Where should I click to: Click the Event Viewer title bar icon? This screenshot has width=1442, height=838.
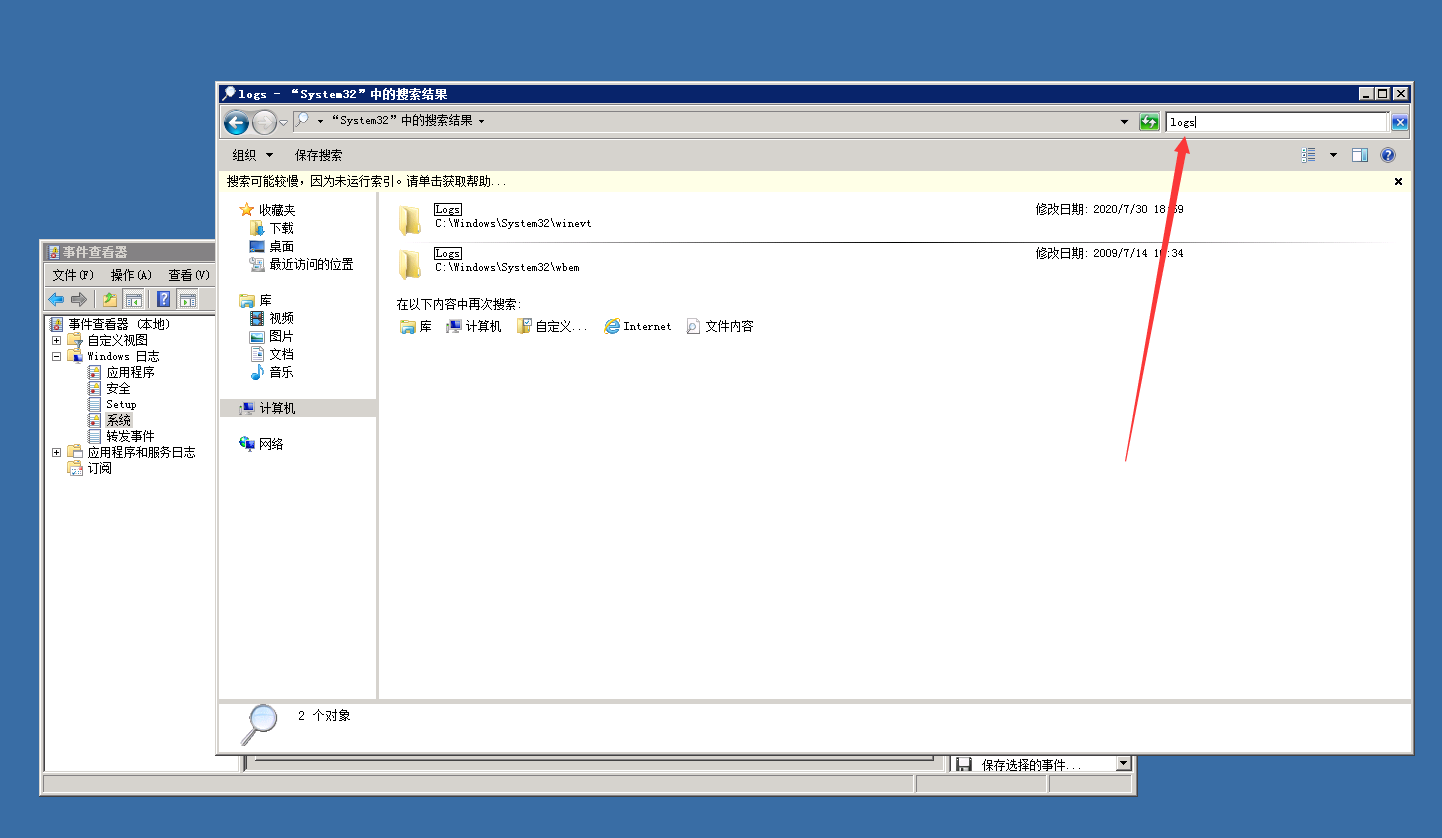point(53,252)
